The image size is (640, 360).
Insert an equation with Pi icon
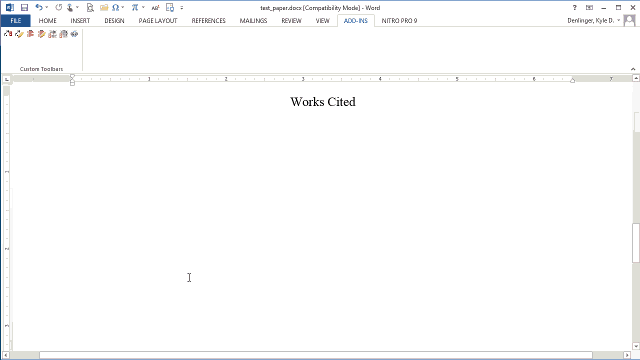coord(135,7)
